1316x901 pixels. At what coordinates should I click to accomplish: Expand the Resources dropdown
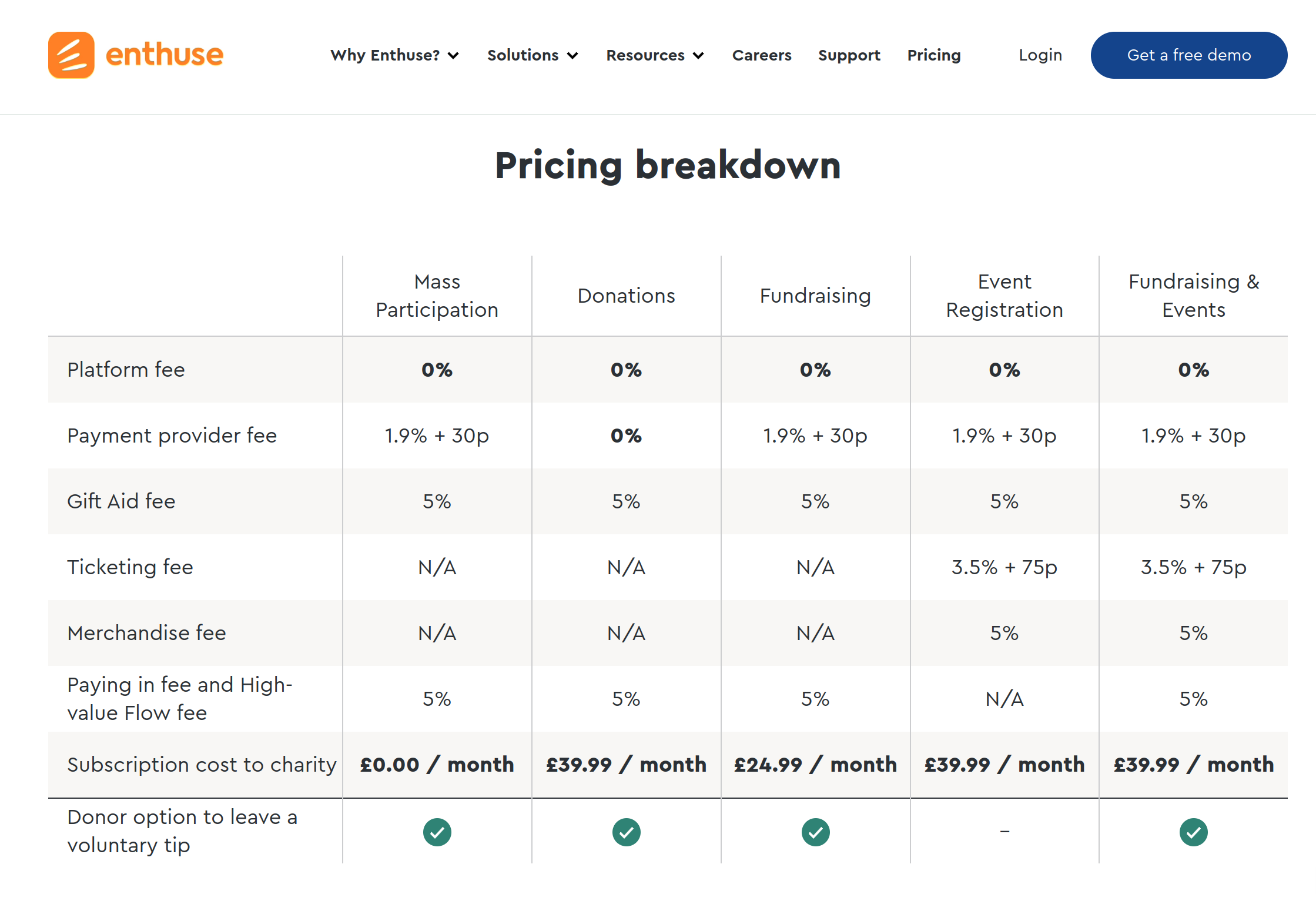tap(654, 55)
